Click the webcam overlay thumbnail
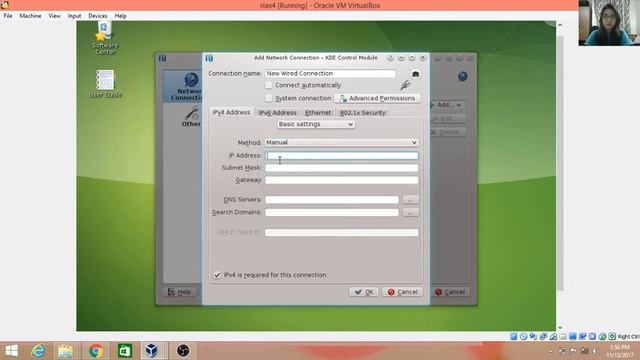This screenshot has height=360, width=640. click(x=609, y=22)
